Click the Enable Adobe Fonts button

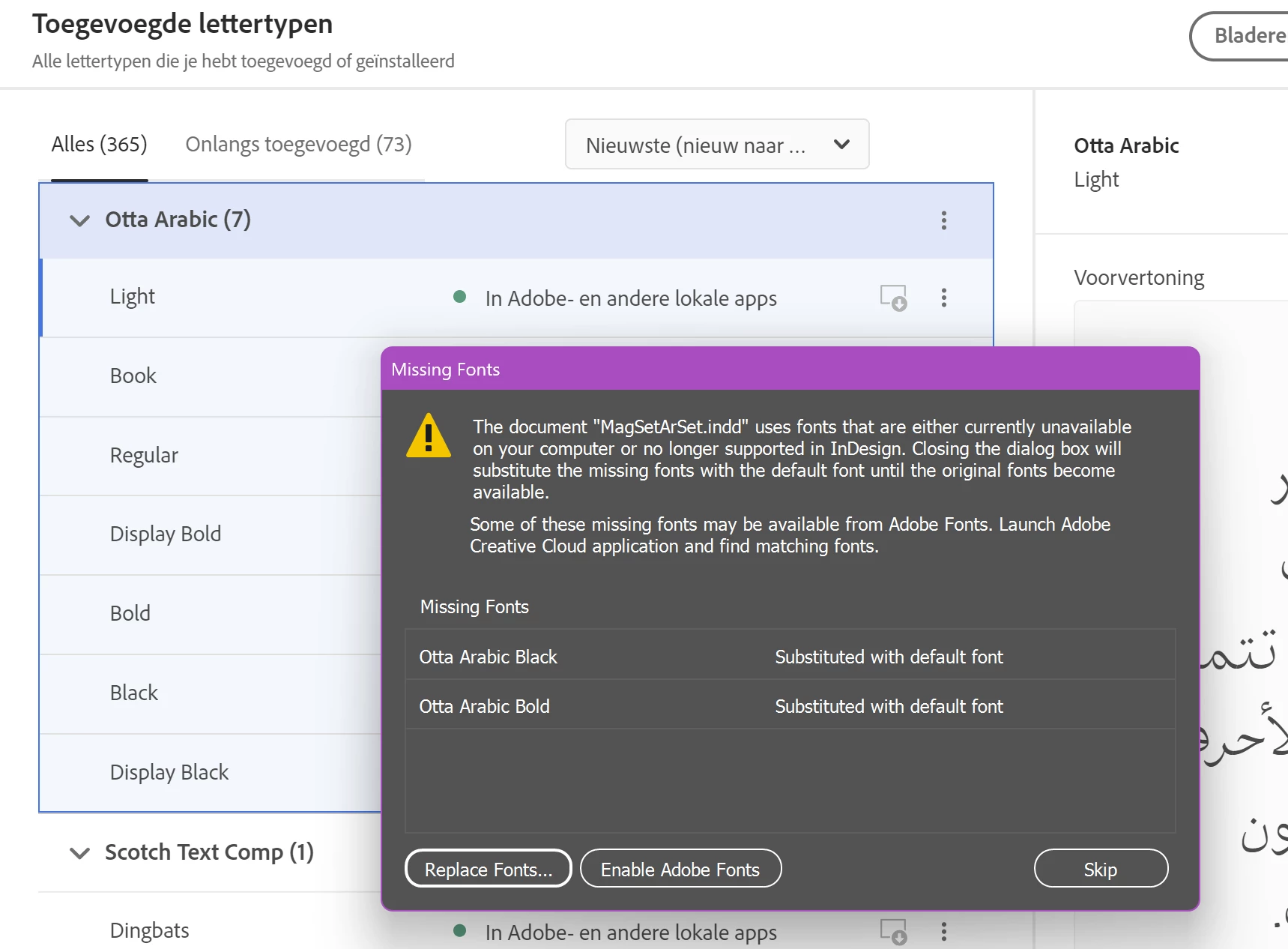tap(680, 869)
